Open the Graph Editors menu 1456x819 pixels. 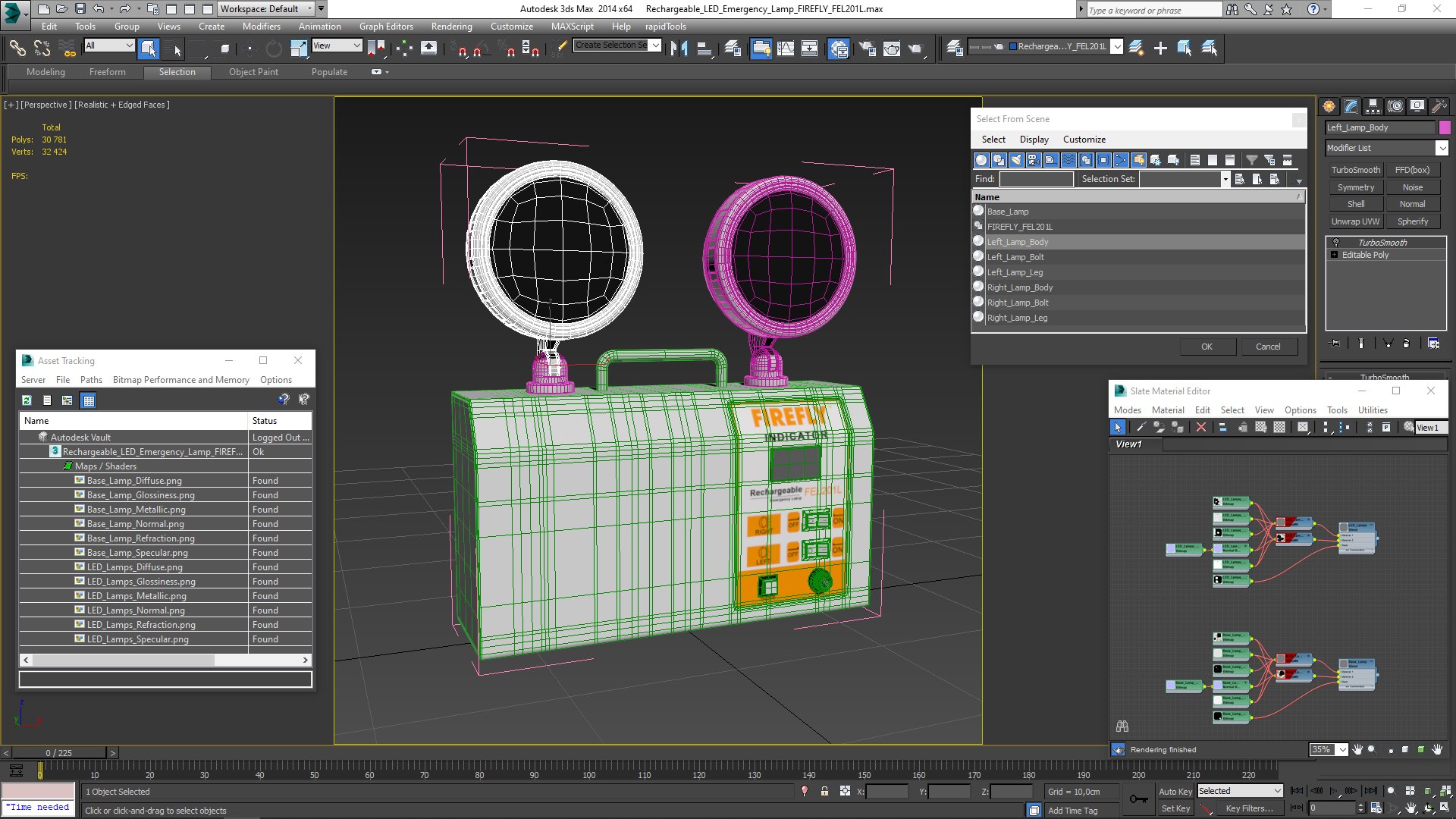[x=386, y=27]
